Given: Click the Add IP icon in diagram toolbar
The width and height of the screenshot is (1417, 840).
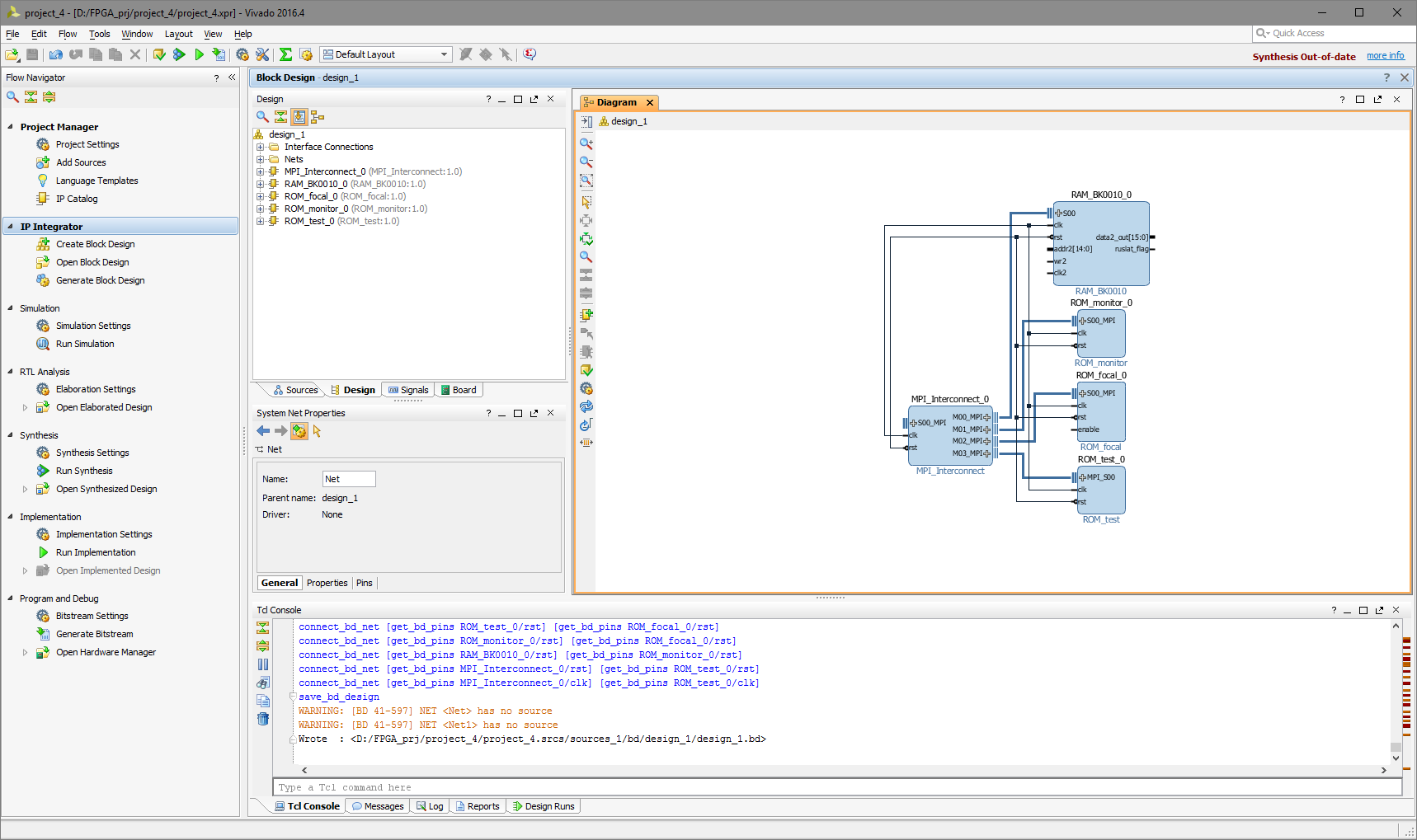Looking at the screenshot, I should point(586,315).
